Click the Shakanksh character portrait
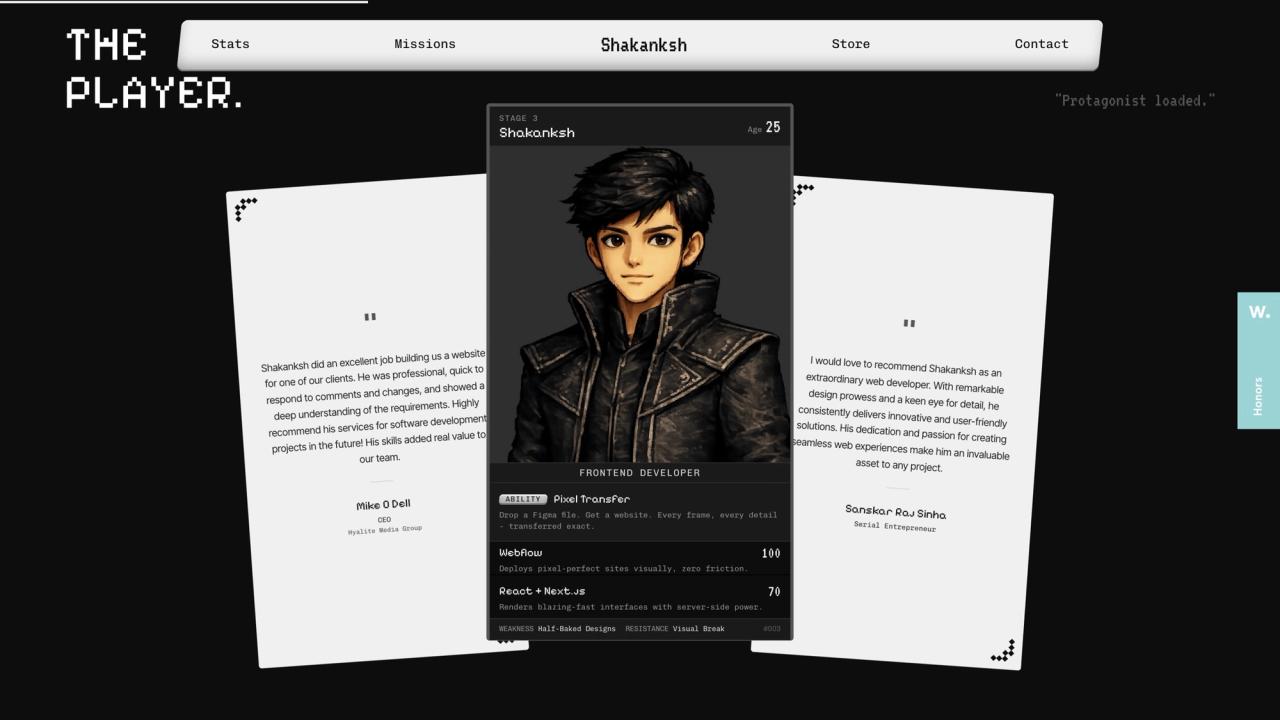 (640, 304)
